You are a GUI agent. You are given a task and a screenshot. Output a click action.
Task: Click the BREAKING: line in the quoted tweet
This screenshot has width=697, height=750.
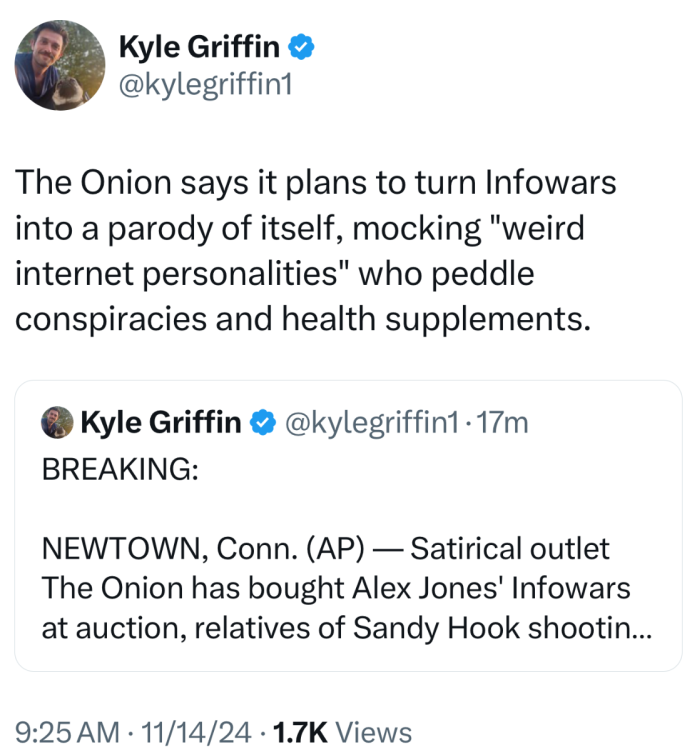[x=119, y=469]
